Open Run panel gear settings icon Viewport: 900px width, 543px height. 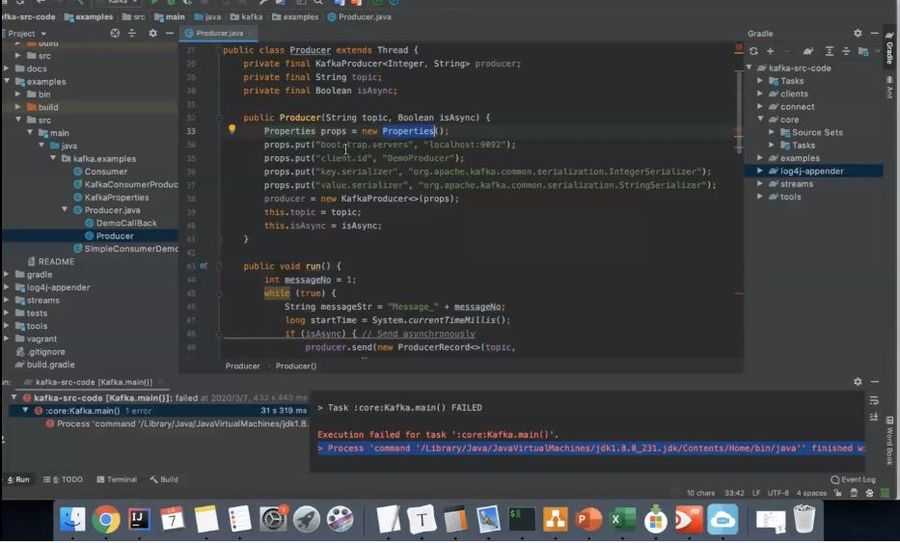pyautogui.click(x=858, y=381)
